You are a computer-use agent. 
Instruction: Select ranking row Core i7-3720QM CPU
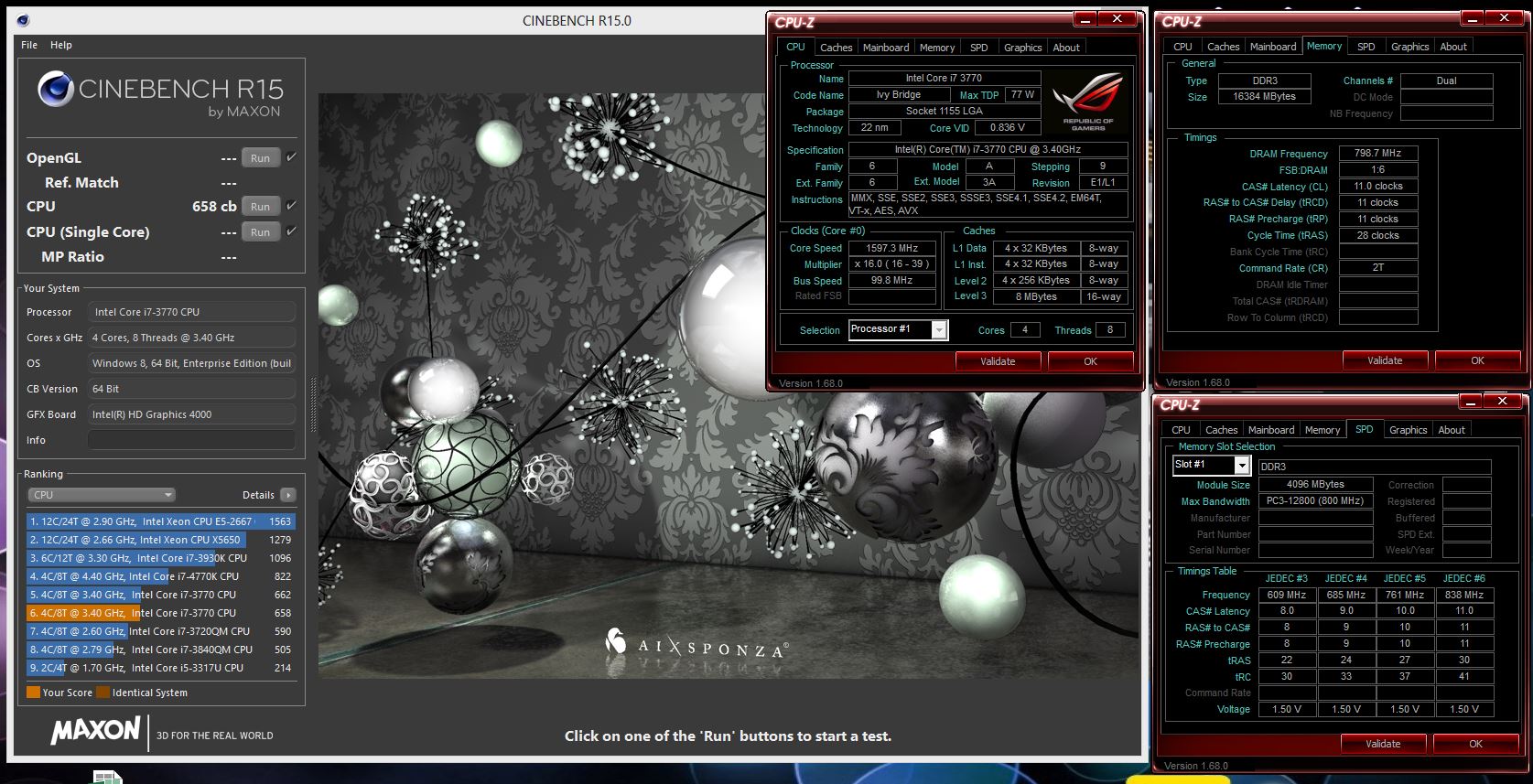[161, 631]
